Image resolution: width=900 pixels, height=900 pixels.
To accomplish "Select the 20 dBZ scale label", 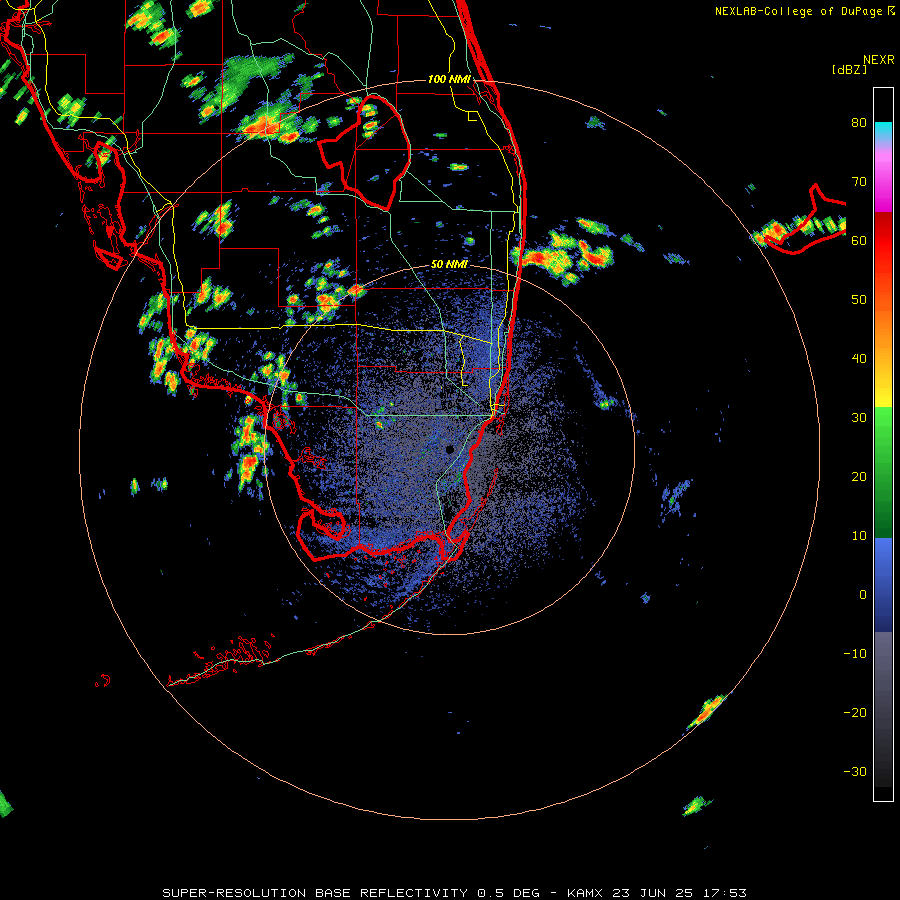I will click(x=859, y=476).
